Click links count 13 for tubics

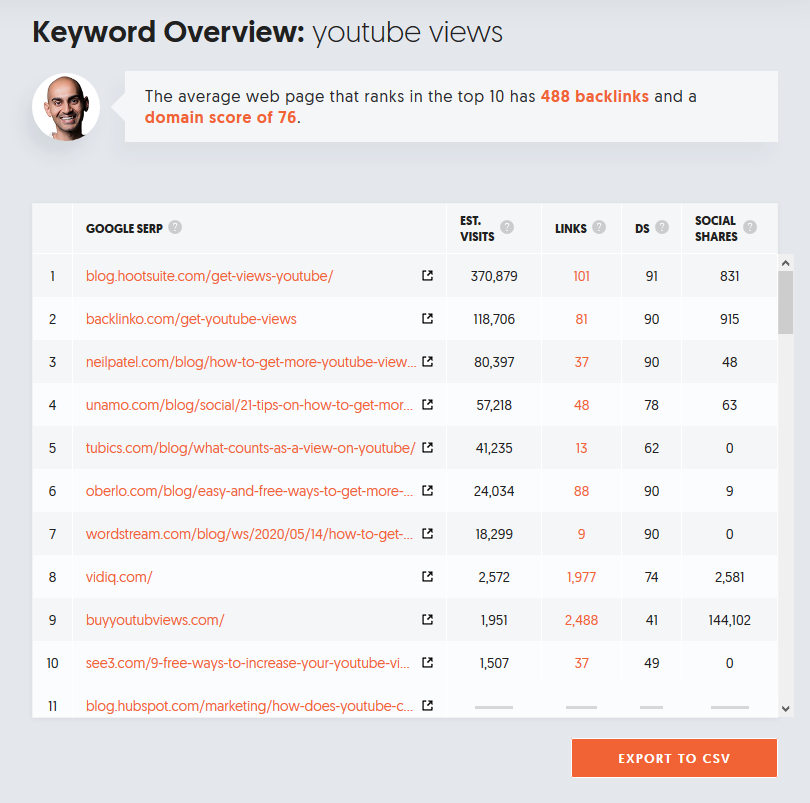click(581, 448)
